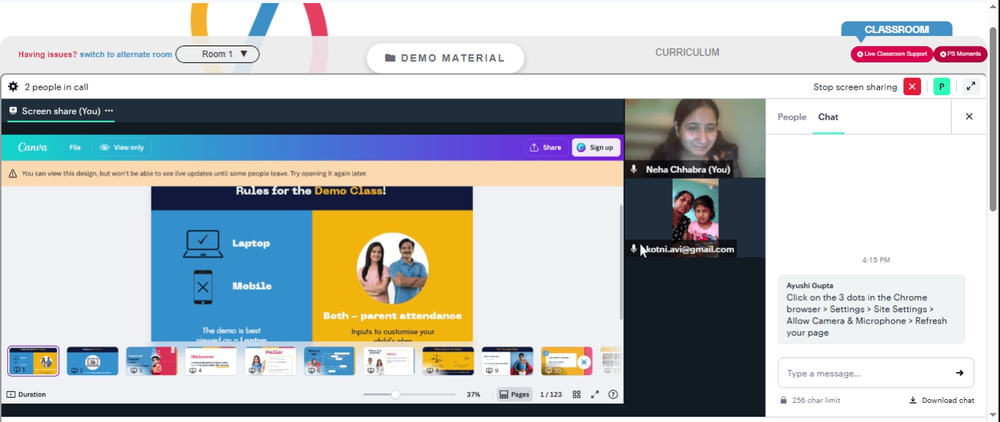
Task: Expand call to fullscreen arrows icon
Action: [971, 87]
